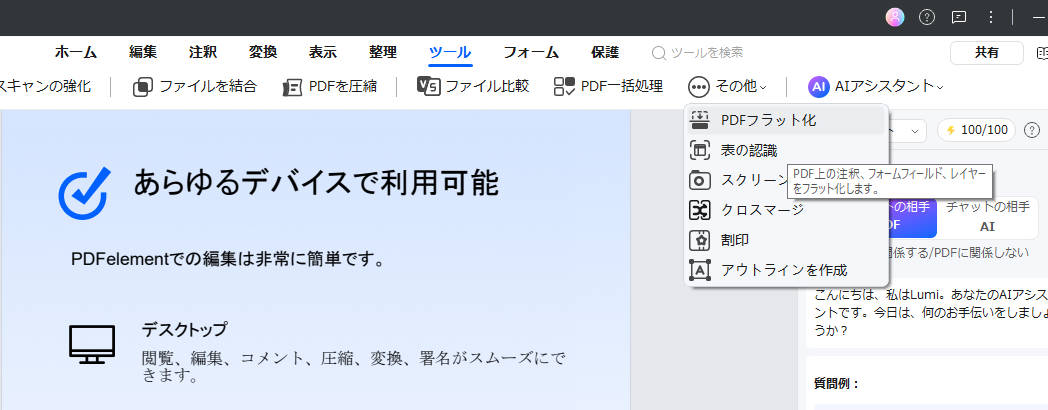Image resolution: width=1048 pixels, height=410 pixels.
Task: Choose 割印 from the menu
Action: click(x=787, y=240)
